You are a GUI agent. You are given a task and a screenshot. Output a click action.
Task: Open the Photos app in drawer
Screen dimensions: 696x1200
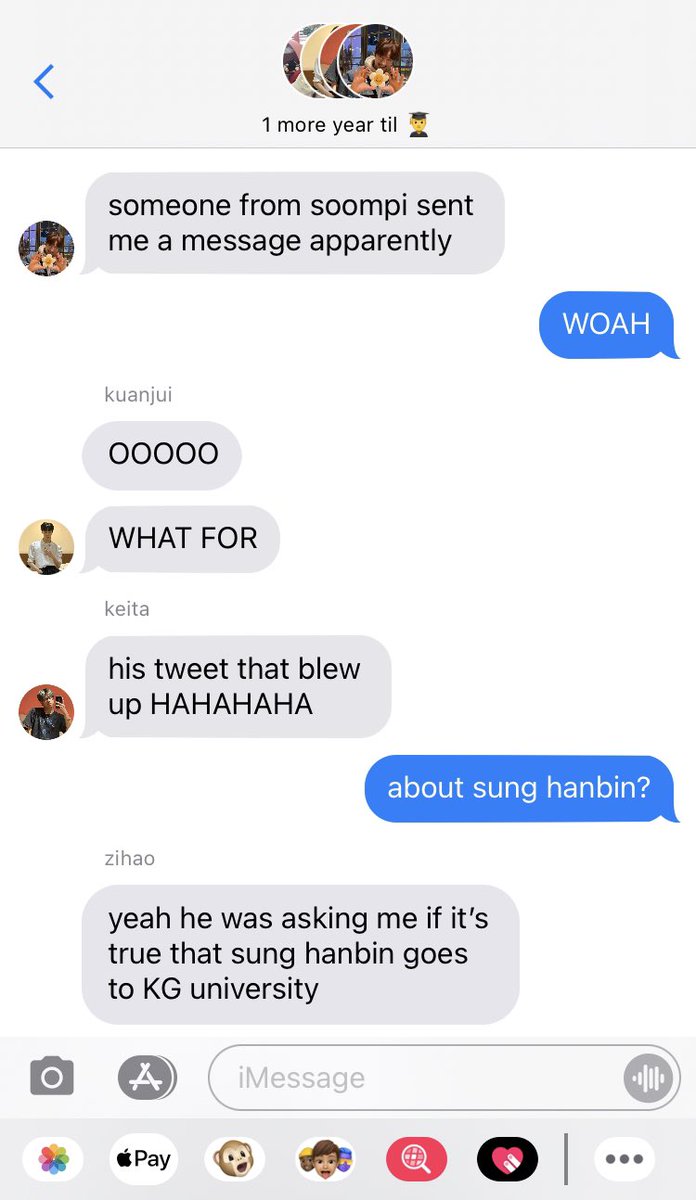(x=54, y=1160)
